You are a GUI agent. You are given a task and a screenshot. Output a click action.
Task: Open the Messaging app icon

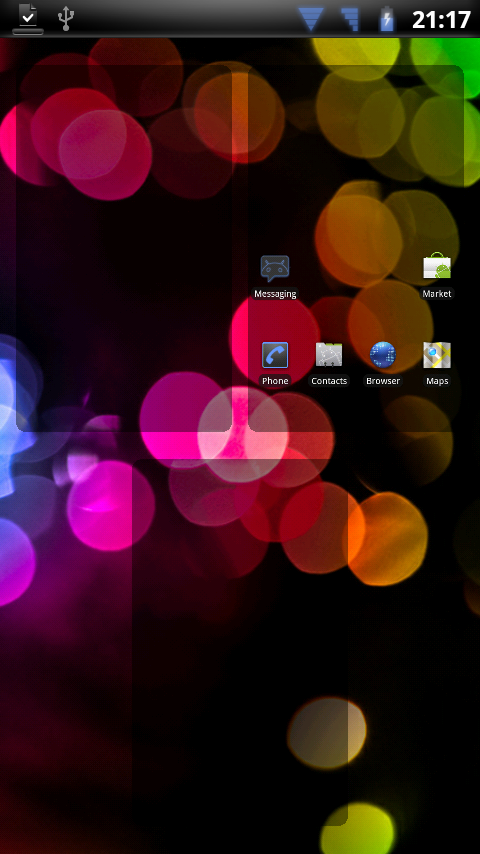click(275, 269)
